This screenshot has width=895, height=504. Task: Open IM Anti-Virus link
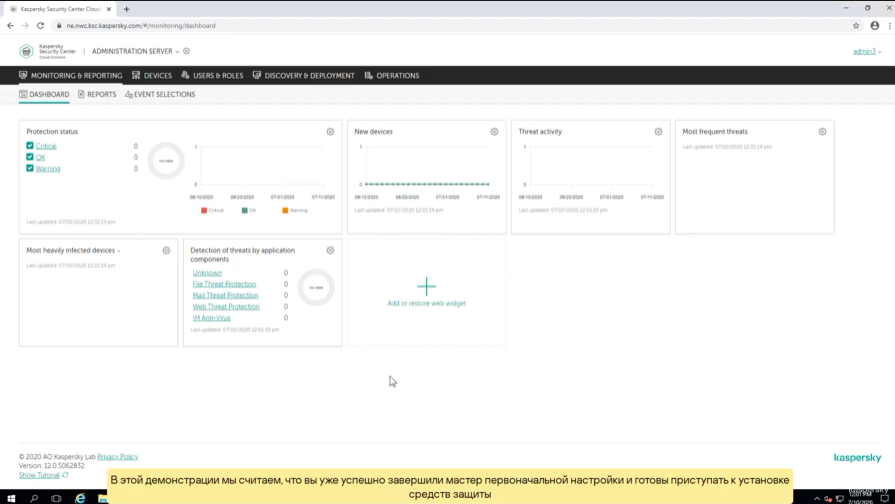[212, 318]
